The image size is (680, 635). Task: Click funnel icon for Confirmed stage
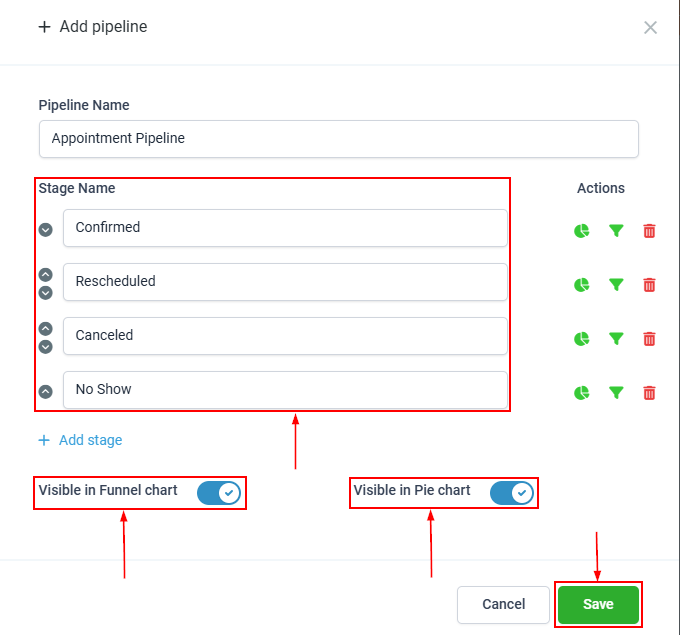pyautogui.click(x=616, y=231)
